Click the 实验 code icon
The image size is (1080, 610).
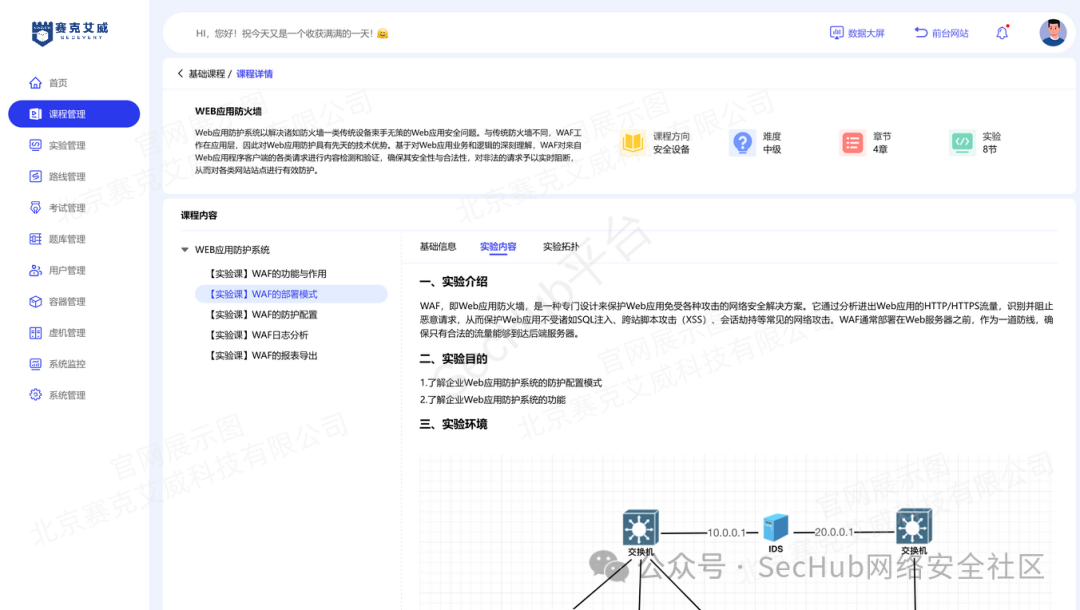pos(962,143)
